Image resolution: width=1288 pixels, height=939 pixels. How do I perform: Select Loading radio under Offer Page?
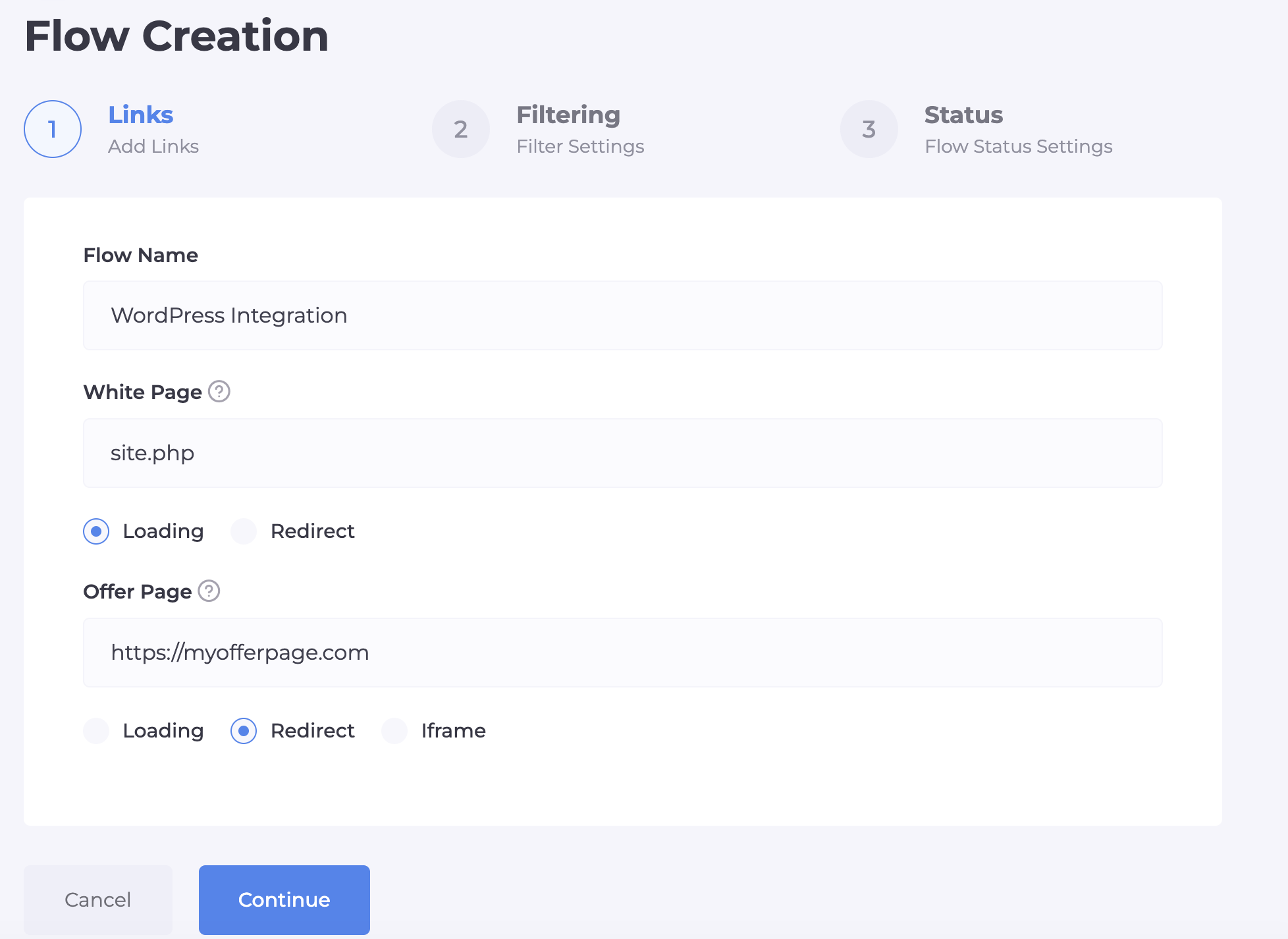coord(96,731)
